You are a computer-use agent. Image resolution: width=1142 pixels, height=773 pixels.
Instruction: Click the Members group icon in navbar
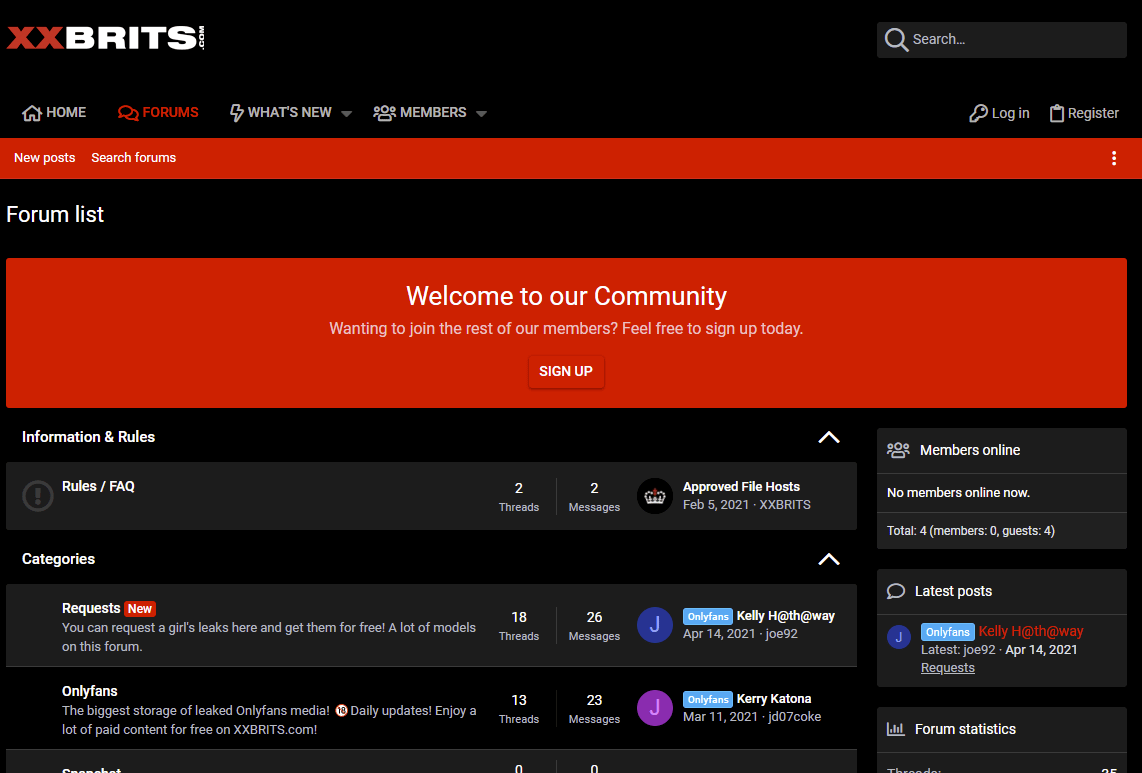coord(385,113)
